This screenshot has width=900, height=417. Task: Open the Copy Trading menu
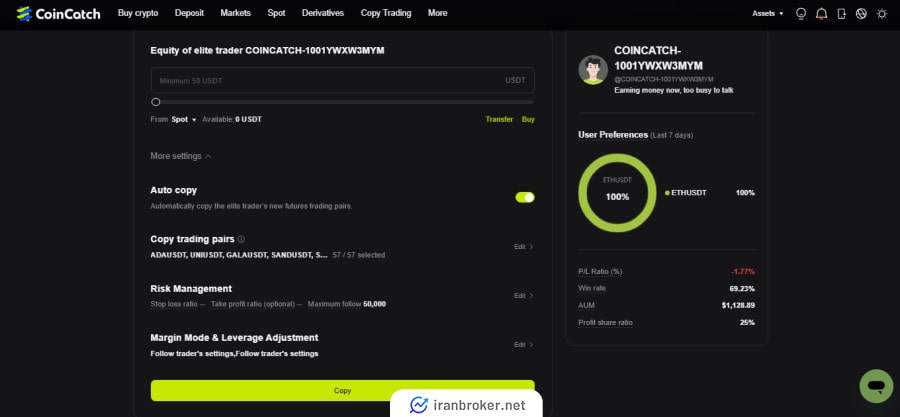386,13
